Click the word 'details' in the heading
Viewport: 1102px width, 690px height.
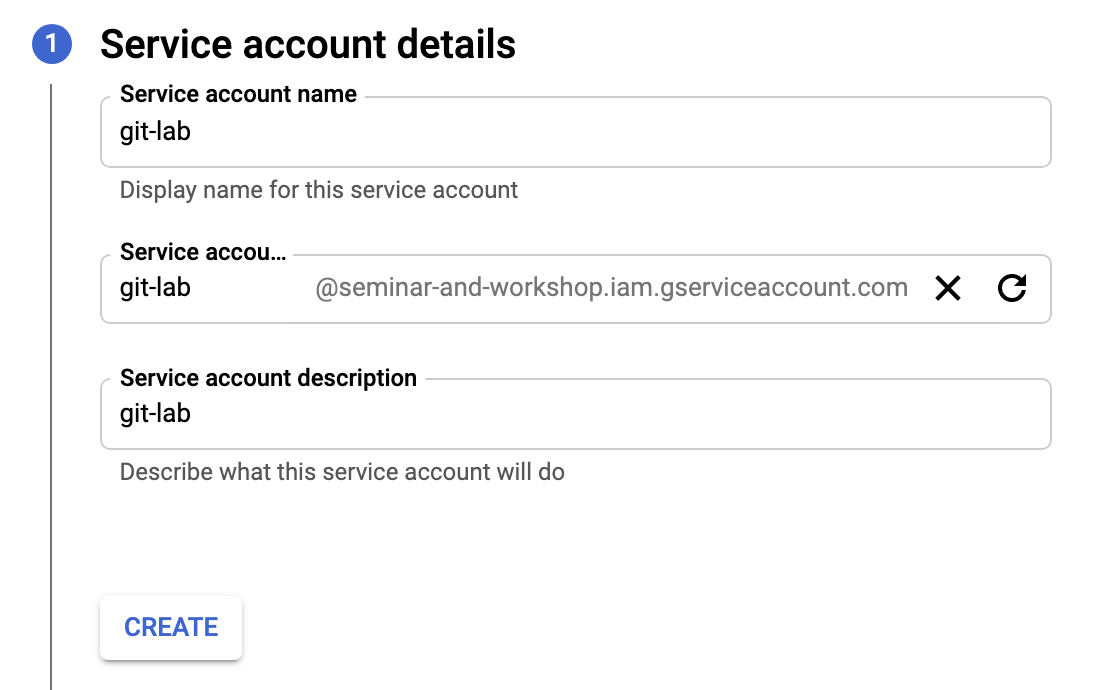452,45
